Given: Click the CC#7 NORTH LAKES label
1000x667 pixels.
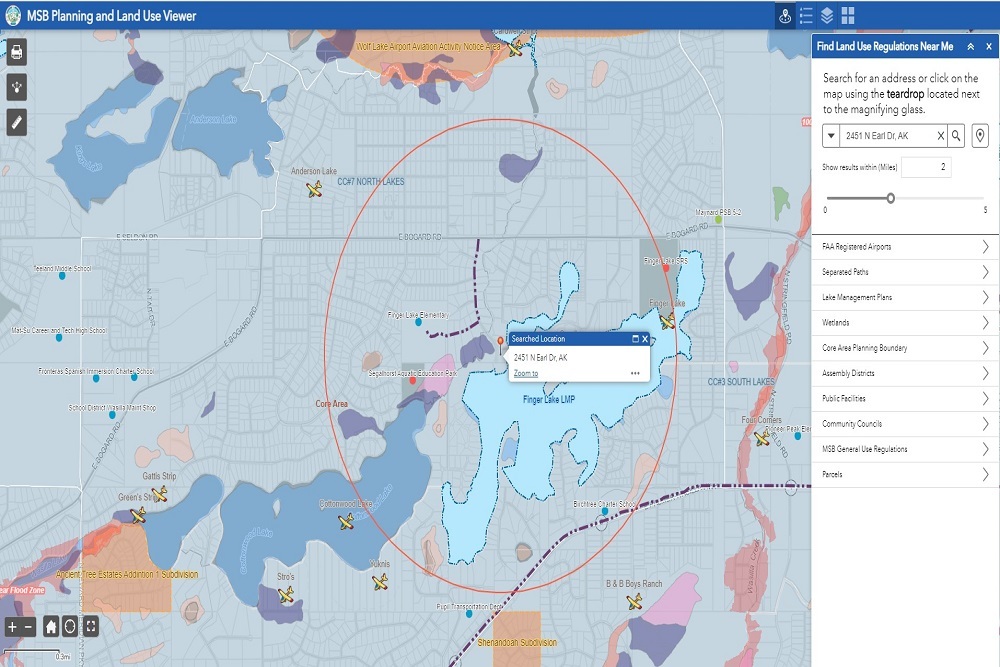Looking at the screenshot, I should click(x=371, y=182).
